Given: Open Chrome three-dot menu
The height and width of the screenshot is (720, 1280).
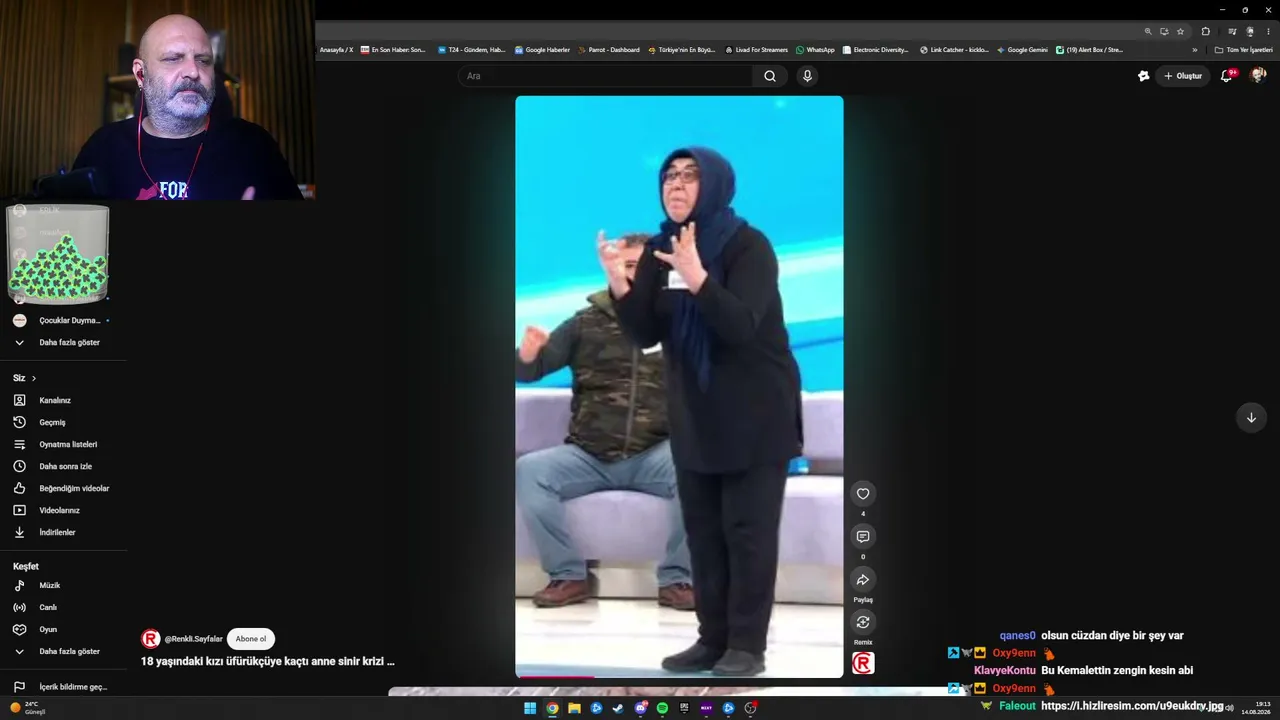Looking at the screenshot, I should pyautogui.click(x=1268, y=31).
